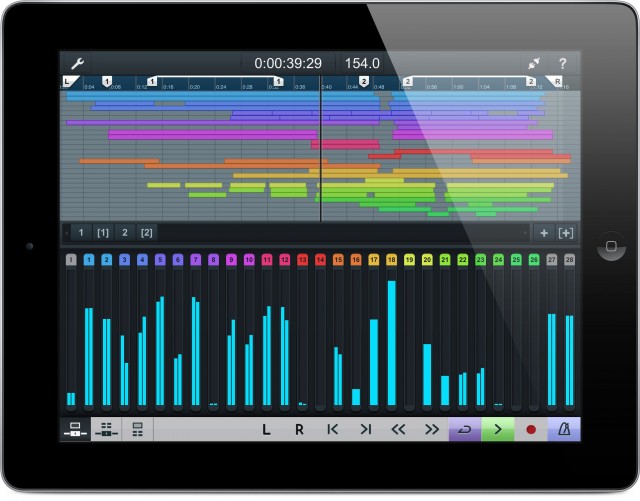
Task: Switch to first view mode at bottom left
Action: [x=75, y=430]
